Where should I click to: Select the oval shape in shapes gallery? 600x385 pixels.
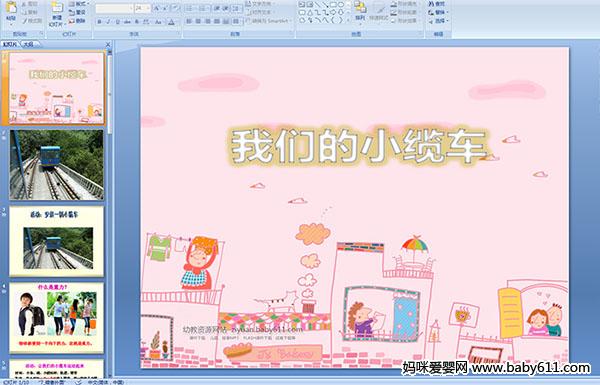(342, 4)
